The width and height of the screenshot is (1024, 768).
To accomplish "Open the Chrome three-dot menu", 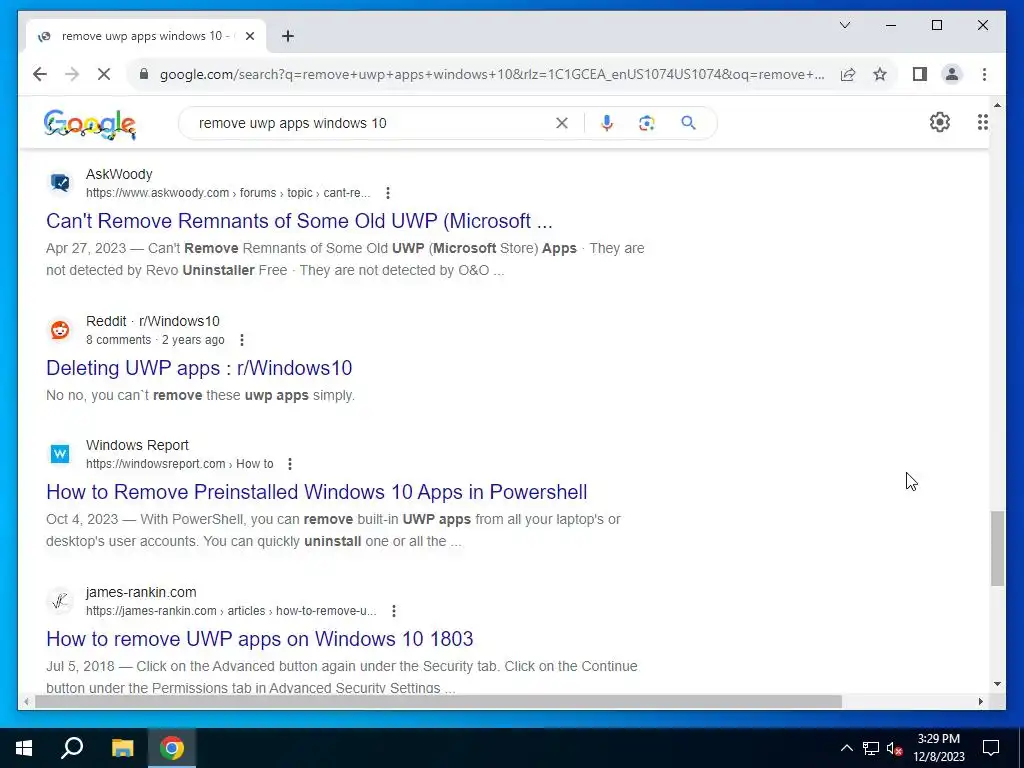I will pos(984,74).
